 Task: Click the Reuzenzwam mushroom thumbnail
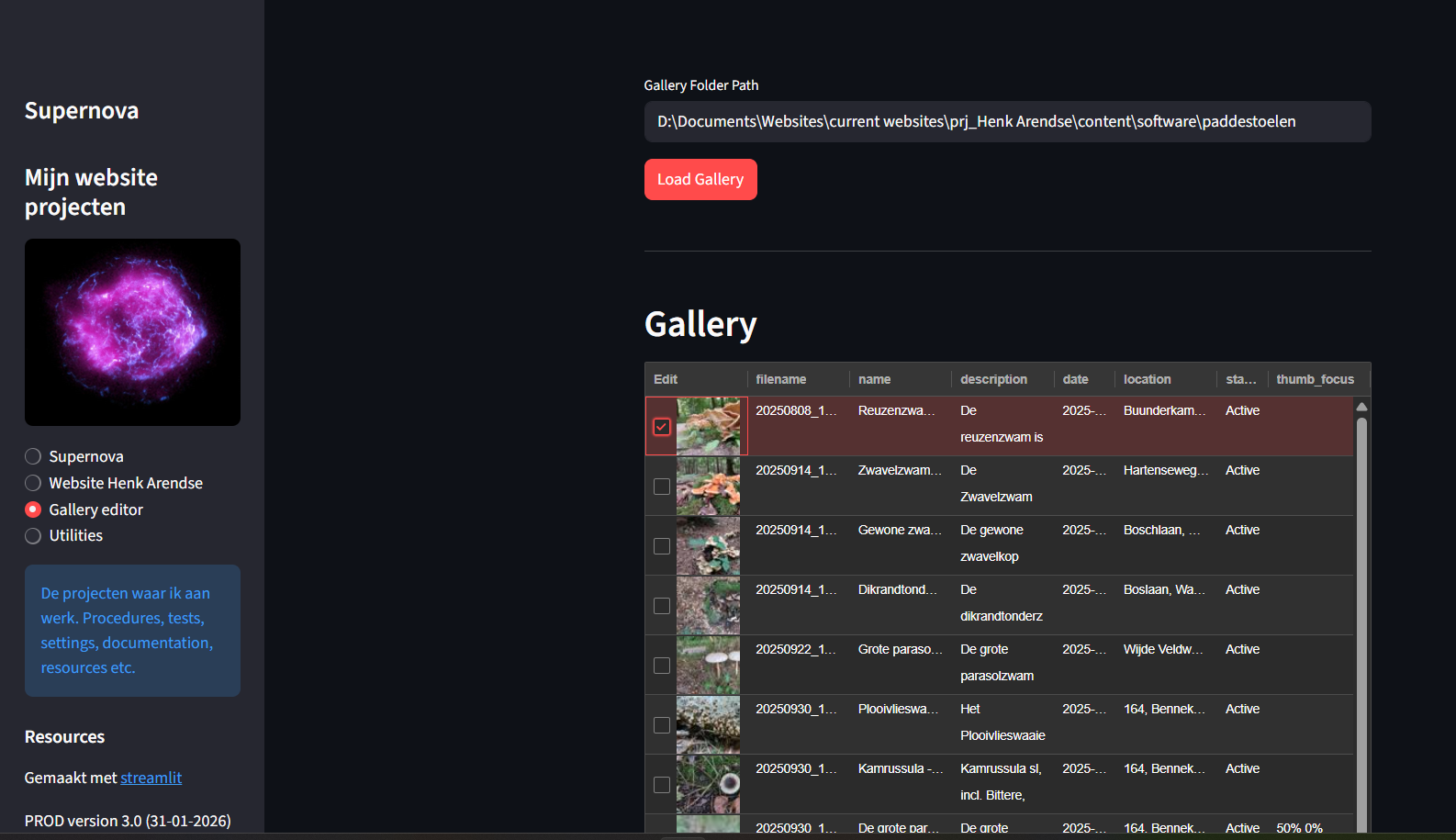708,426
